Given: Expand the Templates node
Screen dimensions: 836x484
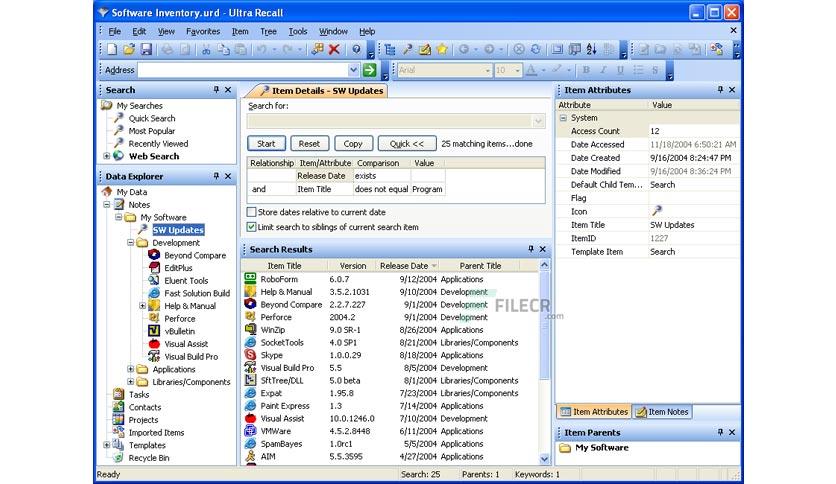Looking at the screenshot, I should pyautogui.click(x=107, y=445).
